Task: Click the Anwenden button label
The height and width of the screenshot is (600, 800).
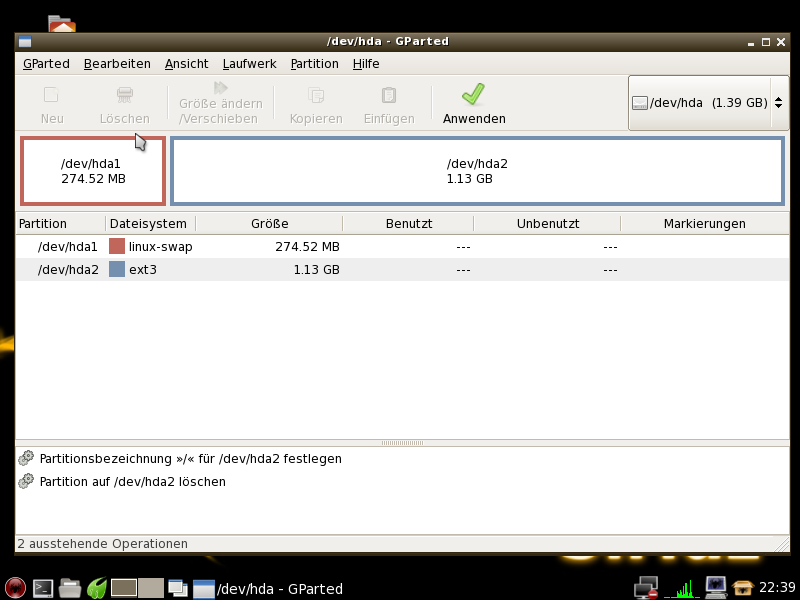Action: click(474, 118)
